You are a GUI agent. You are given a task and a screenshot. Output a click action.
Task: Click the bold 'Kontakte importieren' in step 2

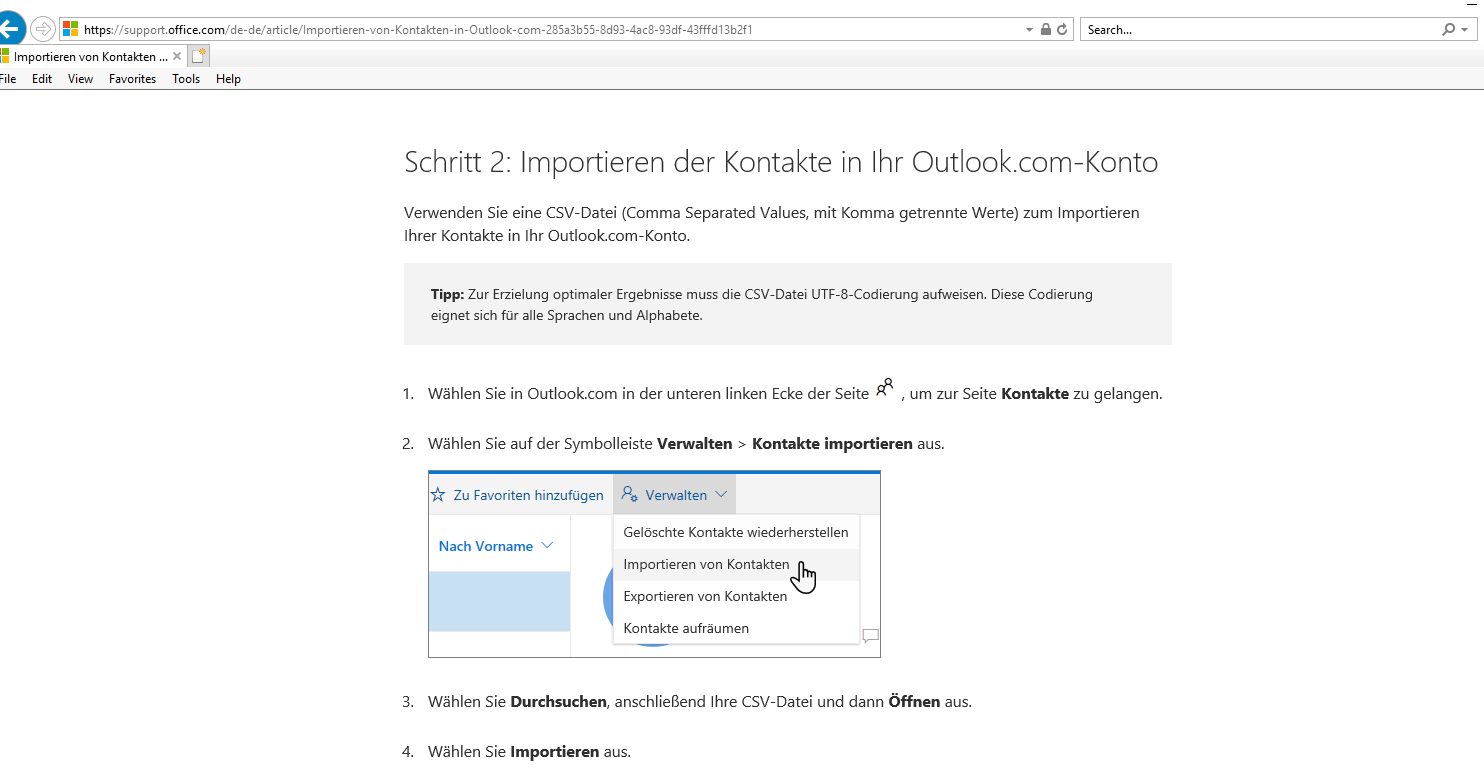click(x=832, y=444)
